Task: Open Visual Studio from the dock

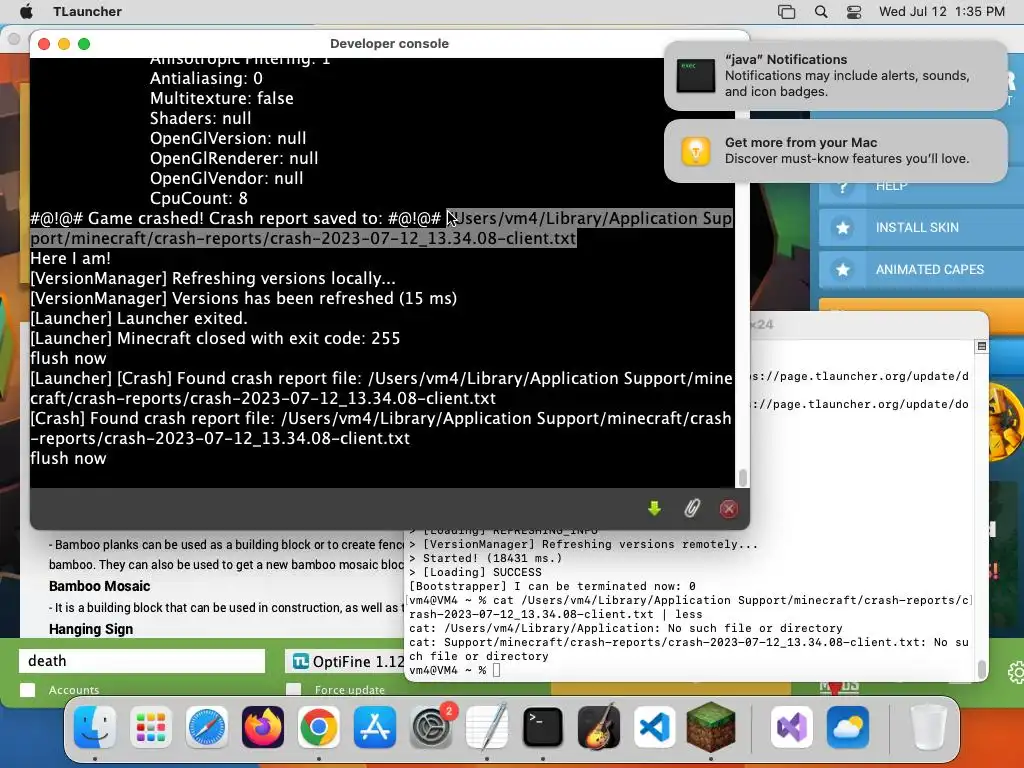Action: click(x=792, y=726)
